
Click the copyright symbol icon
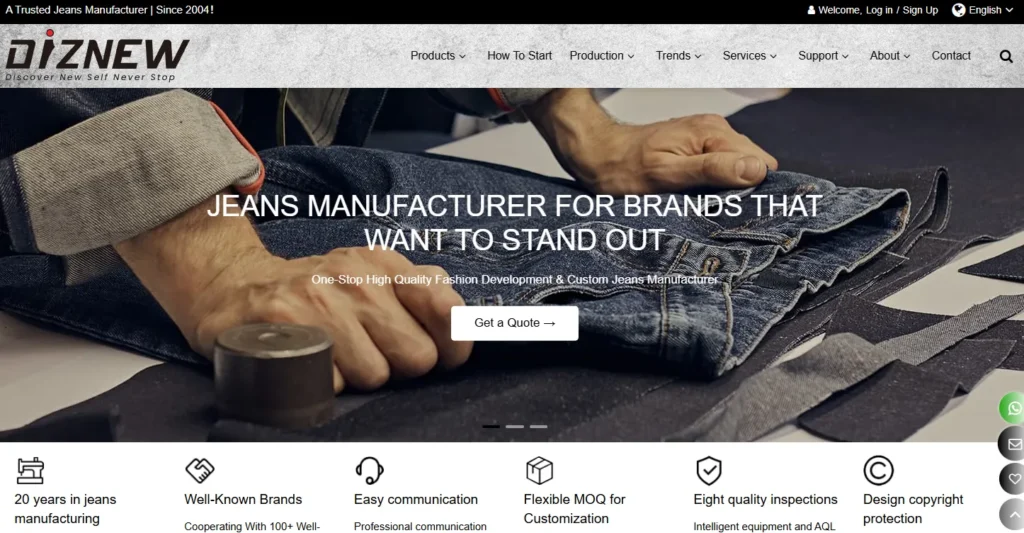(878, 470)
